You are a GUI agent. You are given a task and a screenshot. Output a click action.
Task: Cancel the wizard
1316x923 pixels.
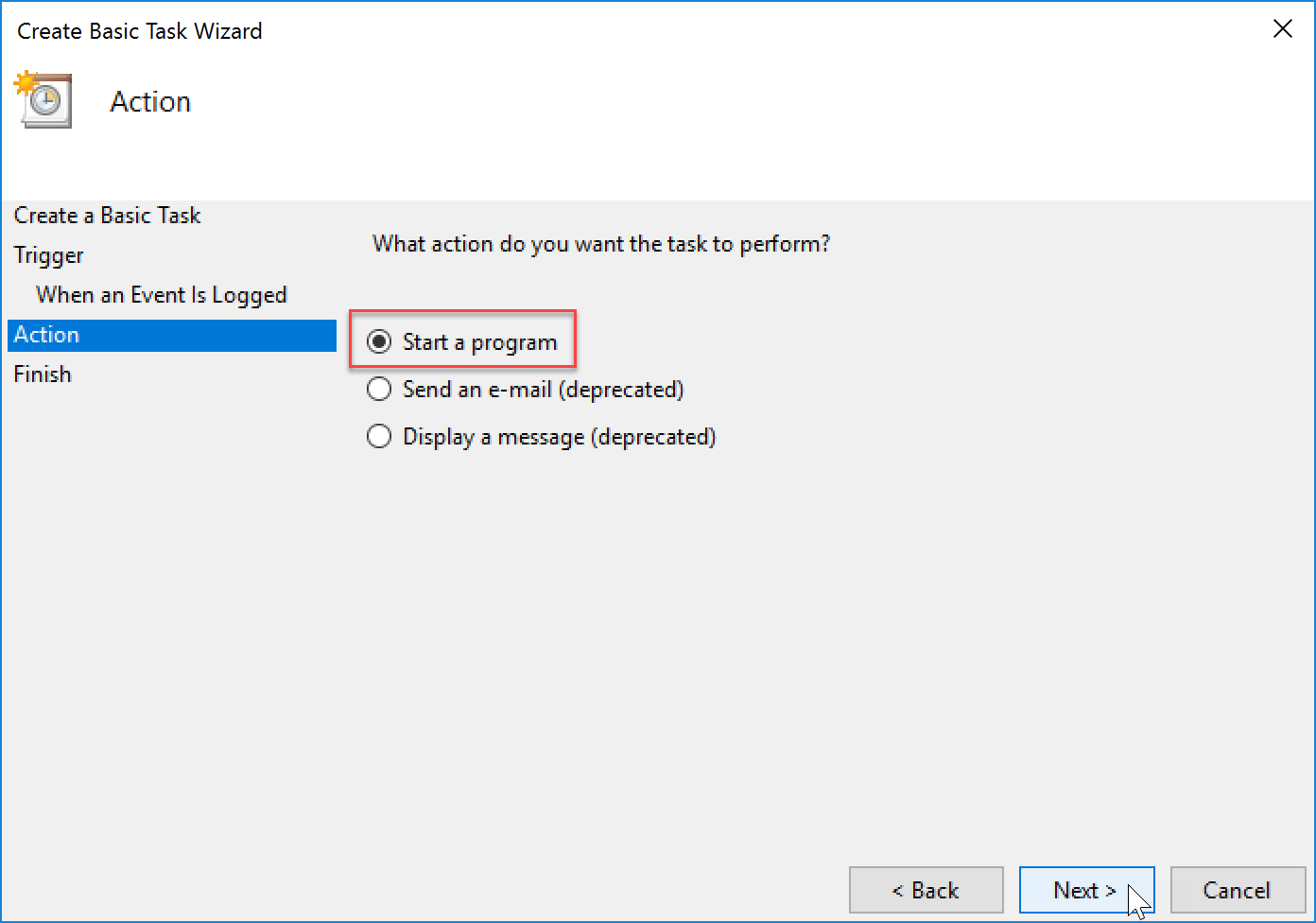click(1238, 890)
